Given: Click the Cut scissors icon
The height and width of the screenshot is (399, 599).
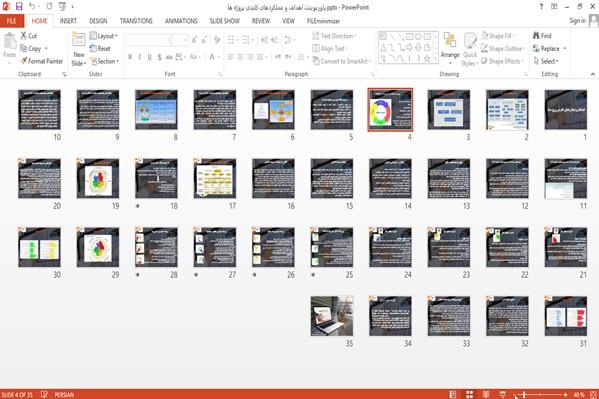Looking at the screenshot, I should [x=24, y=36].
